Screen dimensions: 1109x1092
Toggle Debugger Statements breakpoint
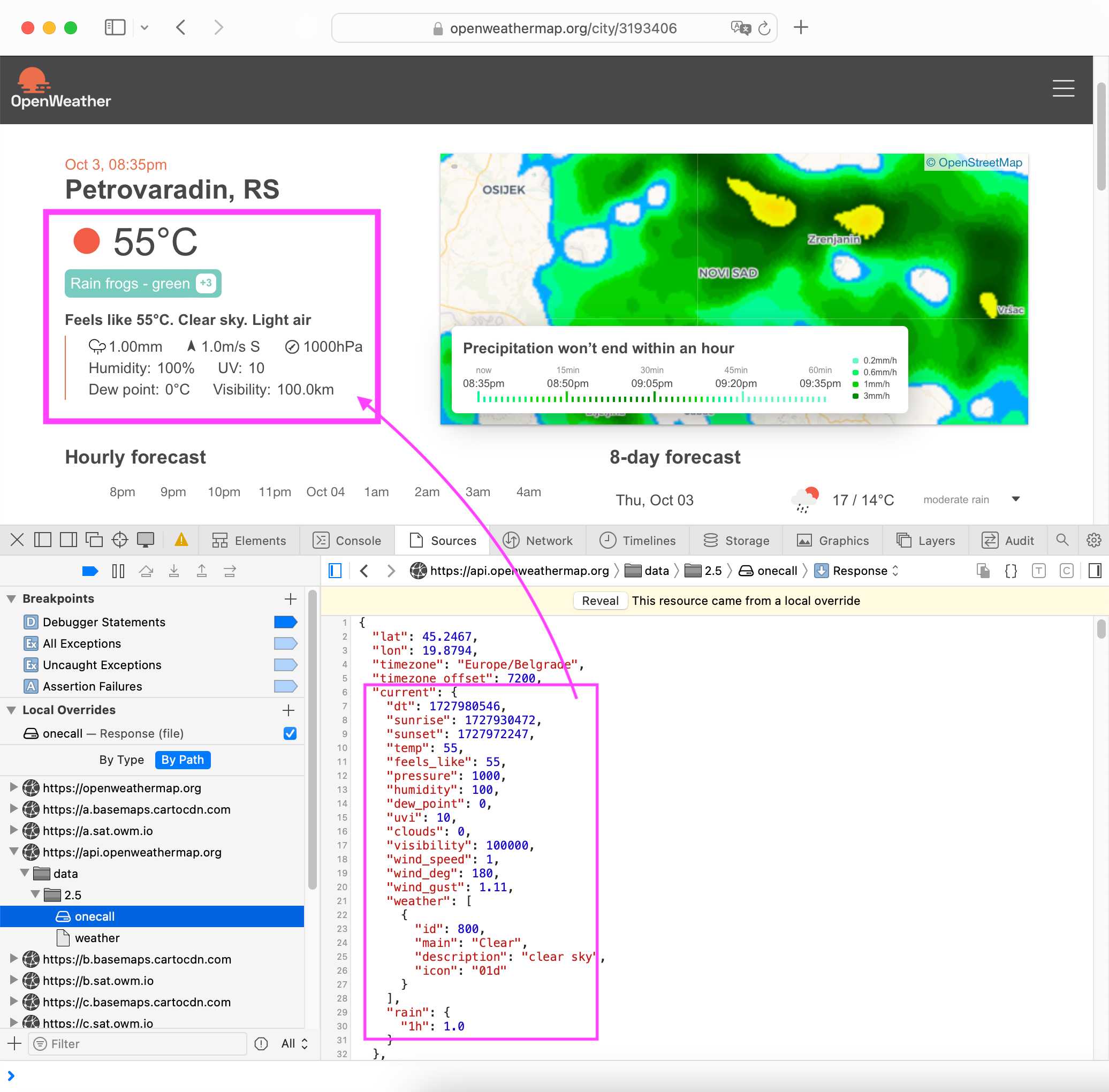click(286, 621)
